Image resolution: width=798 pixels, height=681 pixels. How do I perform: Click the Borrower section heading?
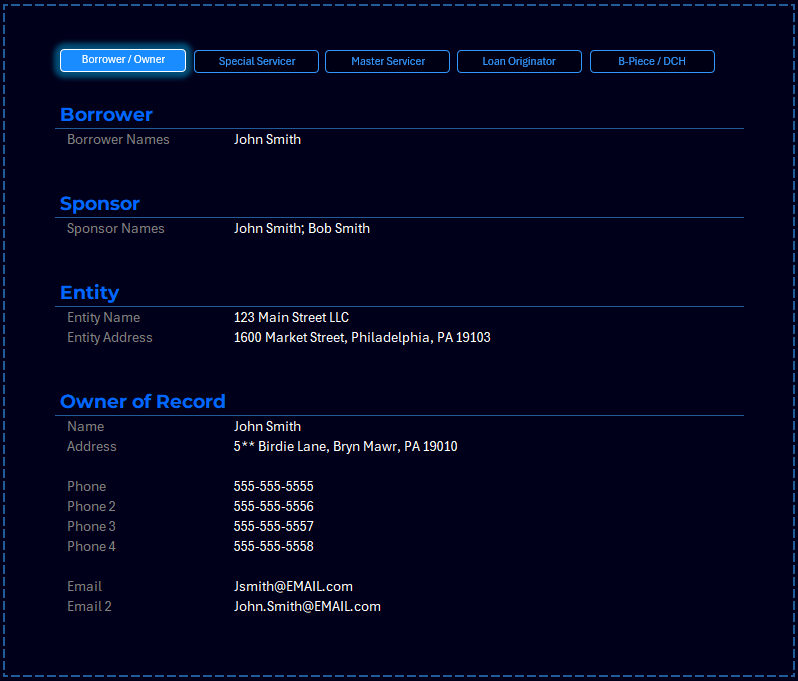tap(106, 115)
